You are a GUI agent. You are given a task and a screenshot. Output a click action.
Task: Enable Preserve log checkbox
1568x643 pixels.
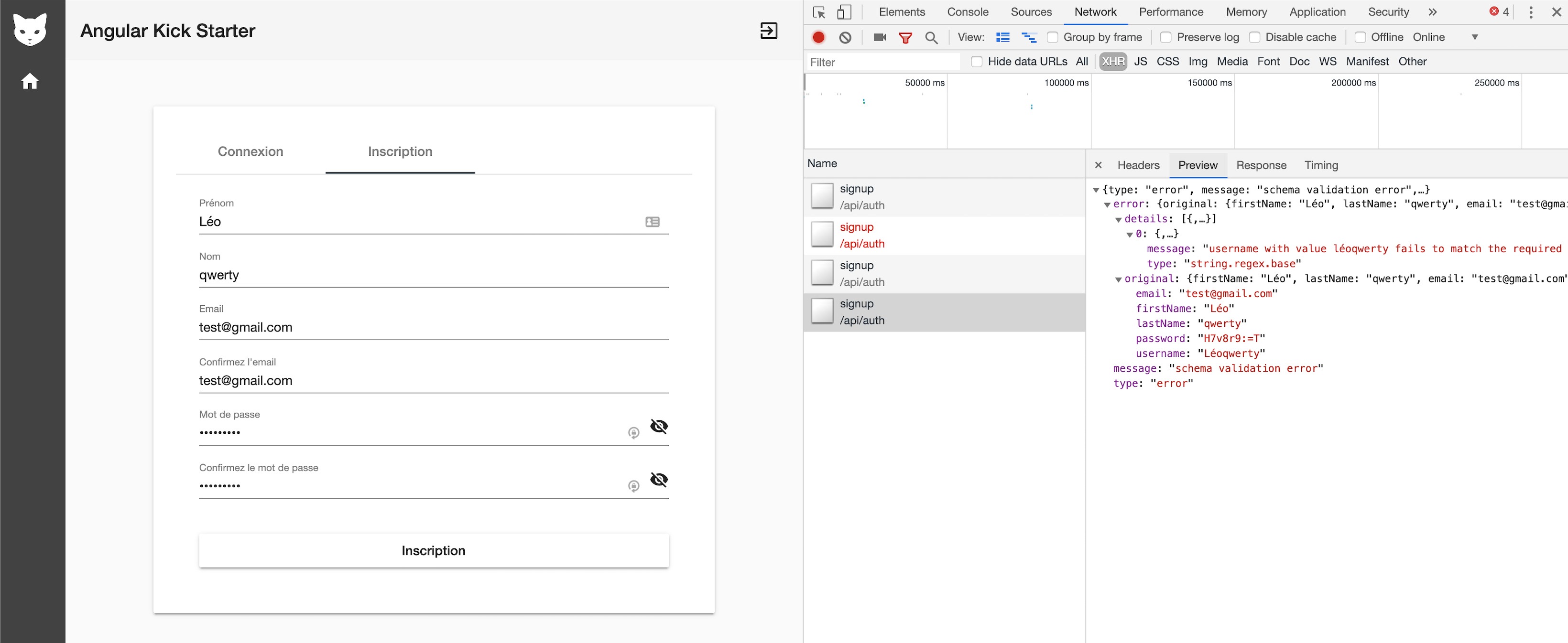pos(1165,37)
